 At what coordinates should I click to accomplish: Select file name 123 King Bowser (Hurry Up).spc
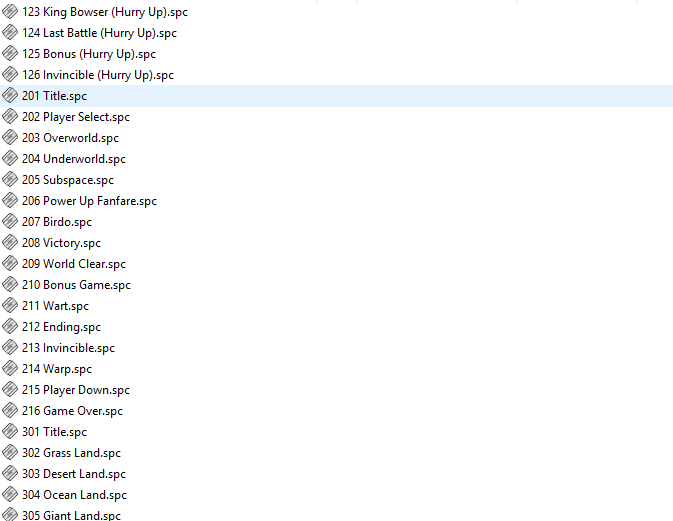pyautogui.click(x=105, y=12)
